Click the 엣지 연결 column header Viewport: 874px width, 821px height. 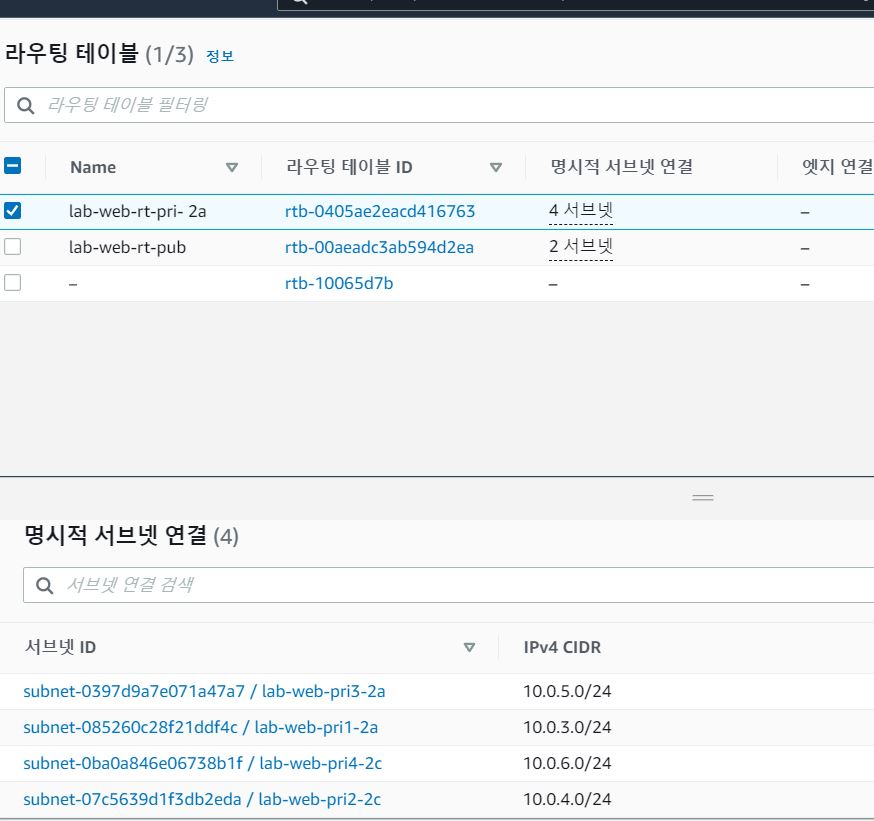837,167
